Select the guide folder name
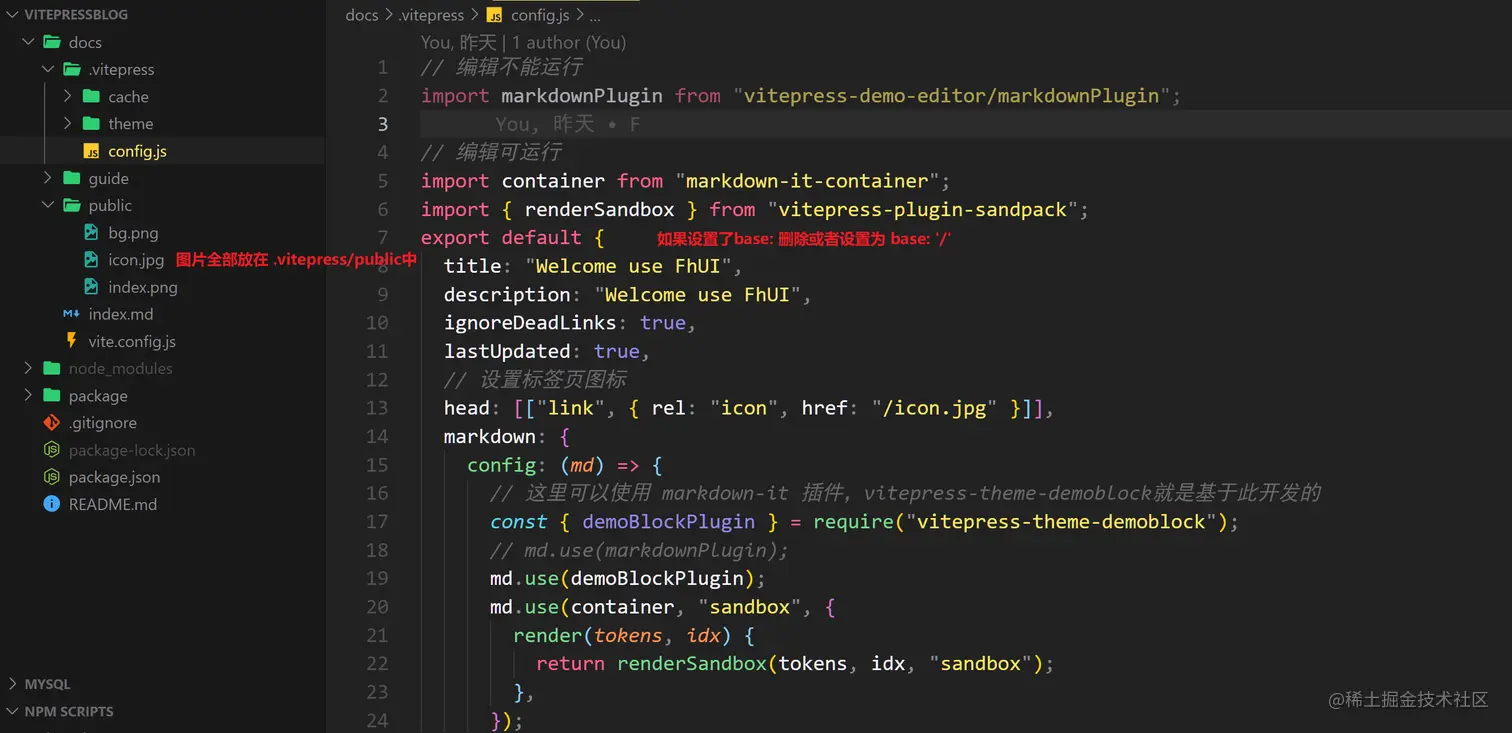This screenshot has height=733, width=1512. 108,178
